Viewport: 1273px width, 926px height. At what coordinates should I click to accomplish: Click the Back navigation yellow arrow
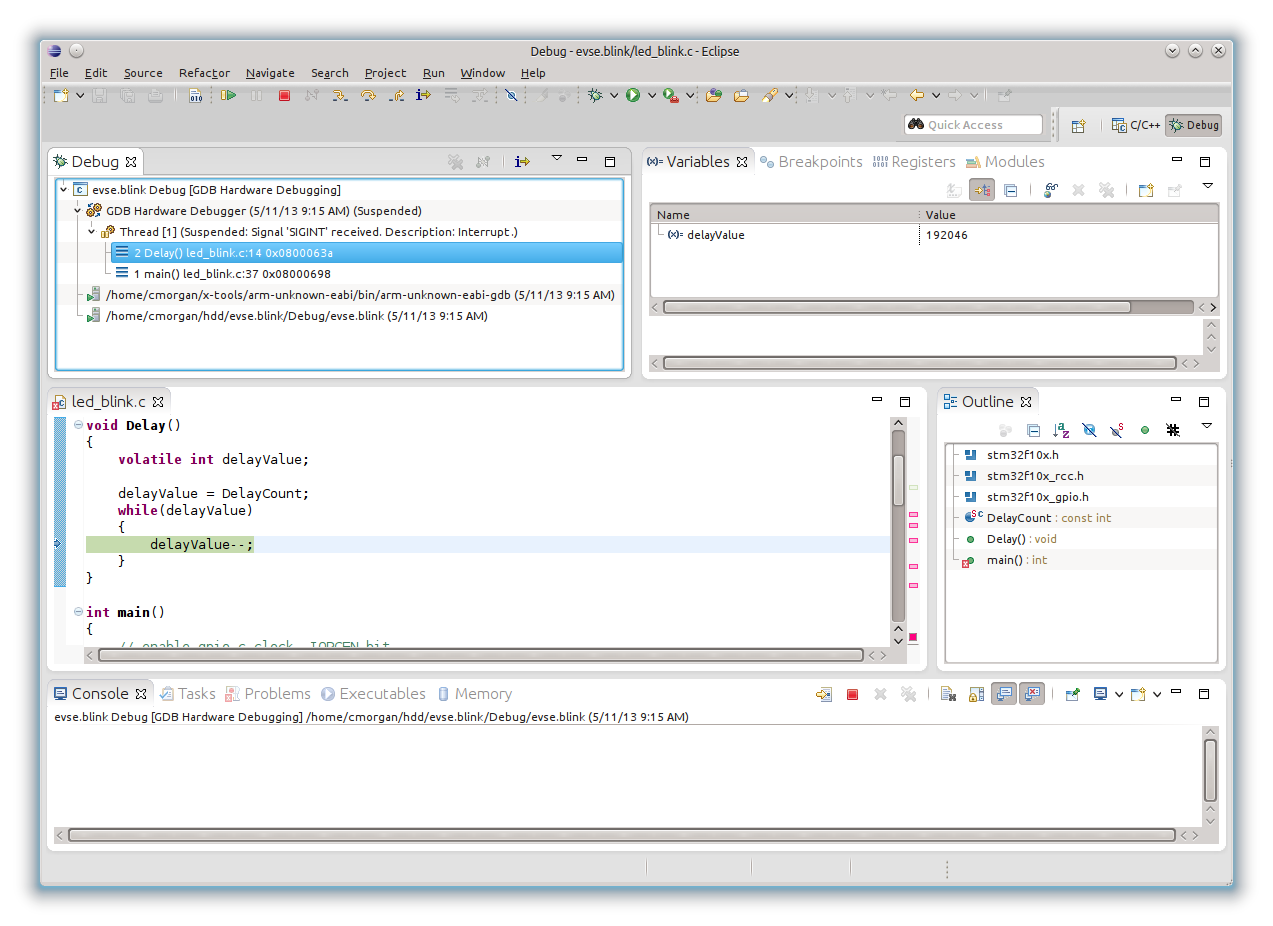click(x=916, y=95)
